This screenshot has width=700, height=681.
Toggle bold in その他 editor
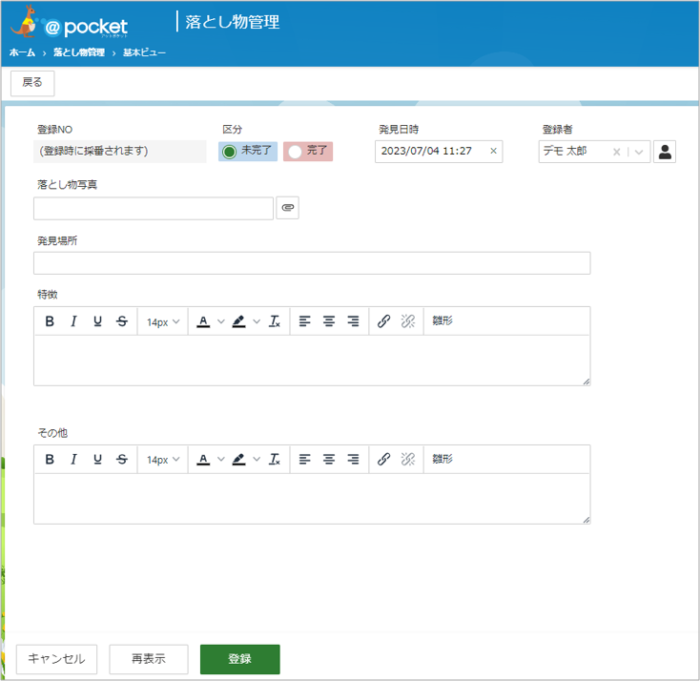tap(50, 459)
